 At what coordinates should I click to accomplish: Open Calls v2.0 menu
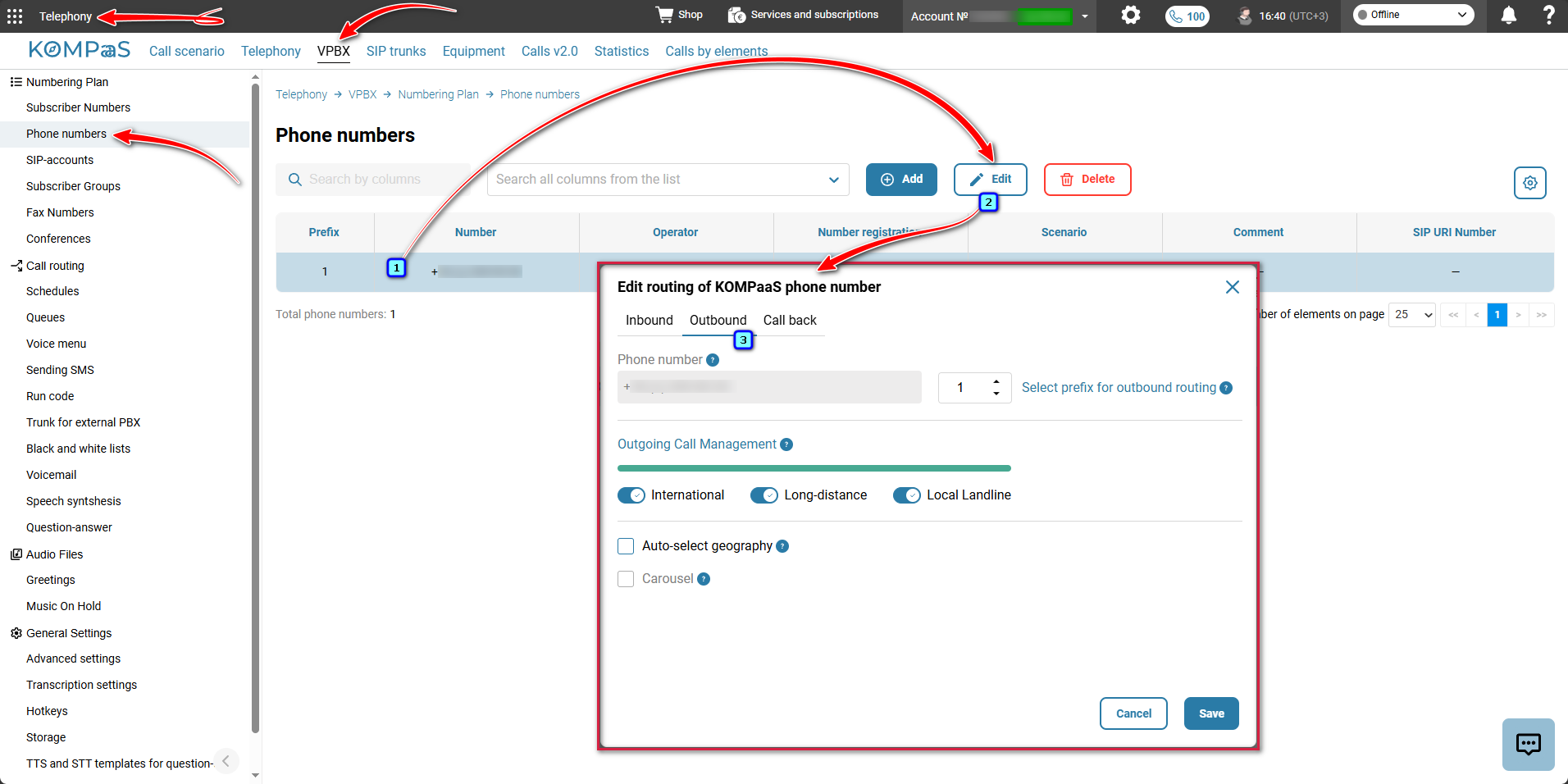point(549,51)
